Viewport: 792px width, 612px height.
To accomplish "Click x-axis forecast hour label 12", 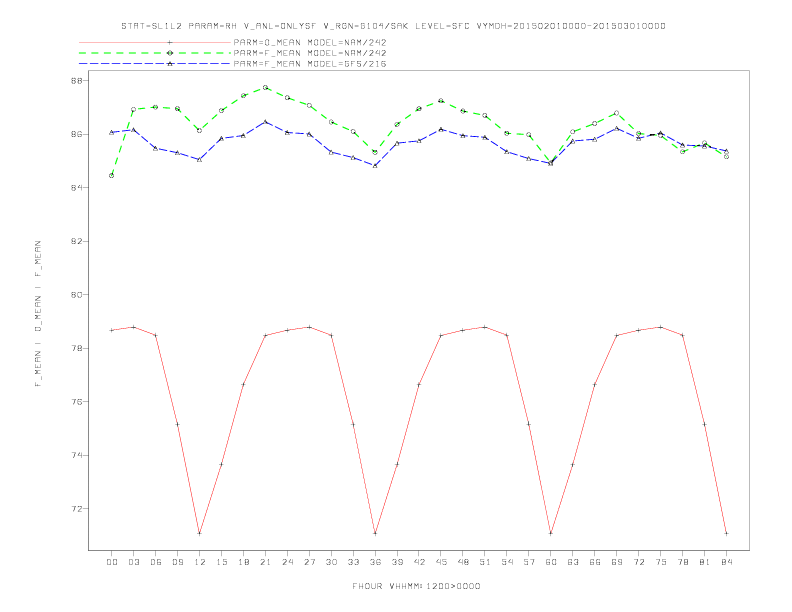I will coord(200,562).
